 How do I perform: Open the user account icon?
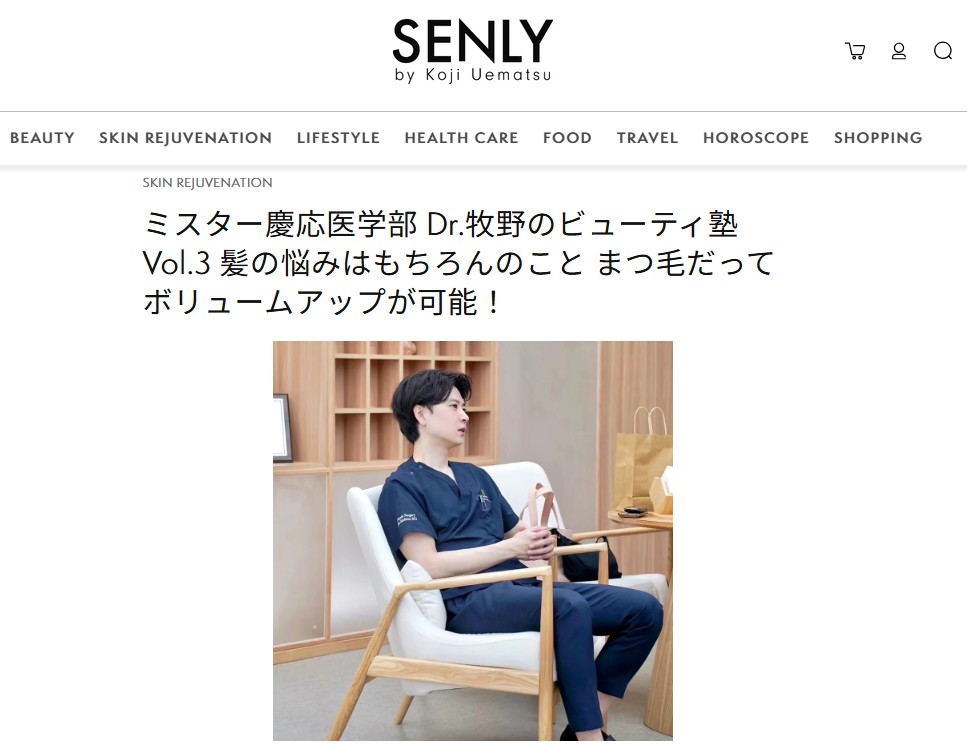coord(899,51)
